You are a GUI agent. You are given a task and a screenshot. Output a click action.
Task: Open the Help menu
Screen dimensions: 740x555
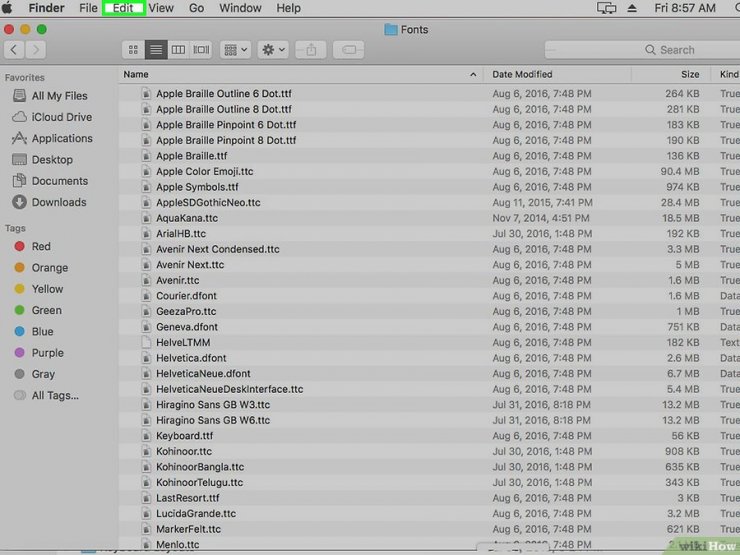(288, 8)
